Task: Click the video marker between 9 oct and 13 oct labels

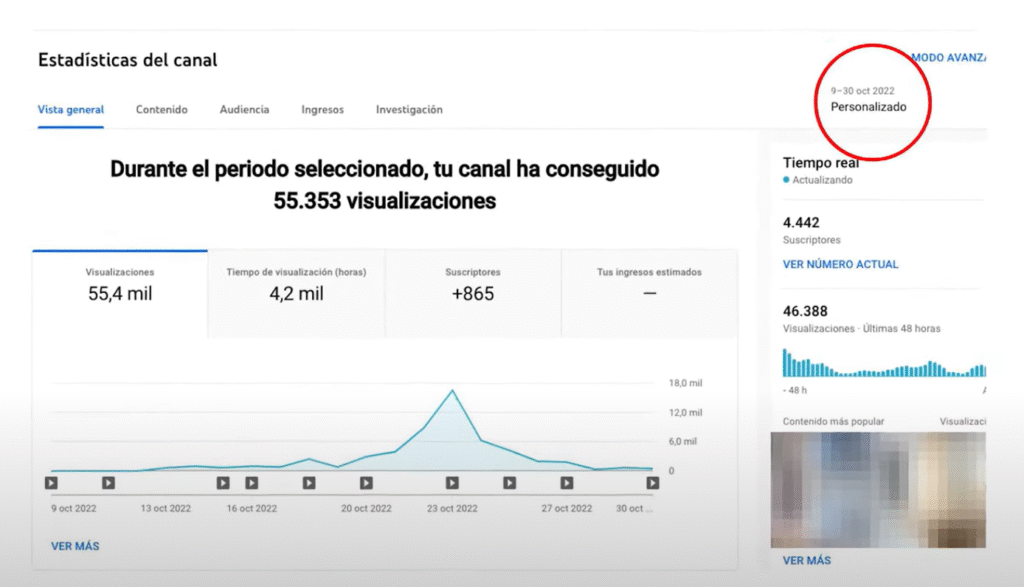Action: 108,483
